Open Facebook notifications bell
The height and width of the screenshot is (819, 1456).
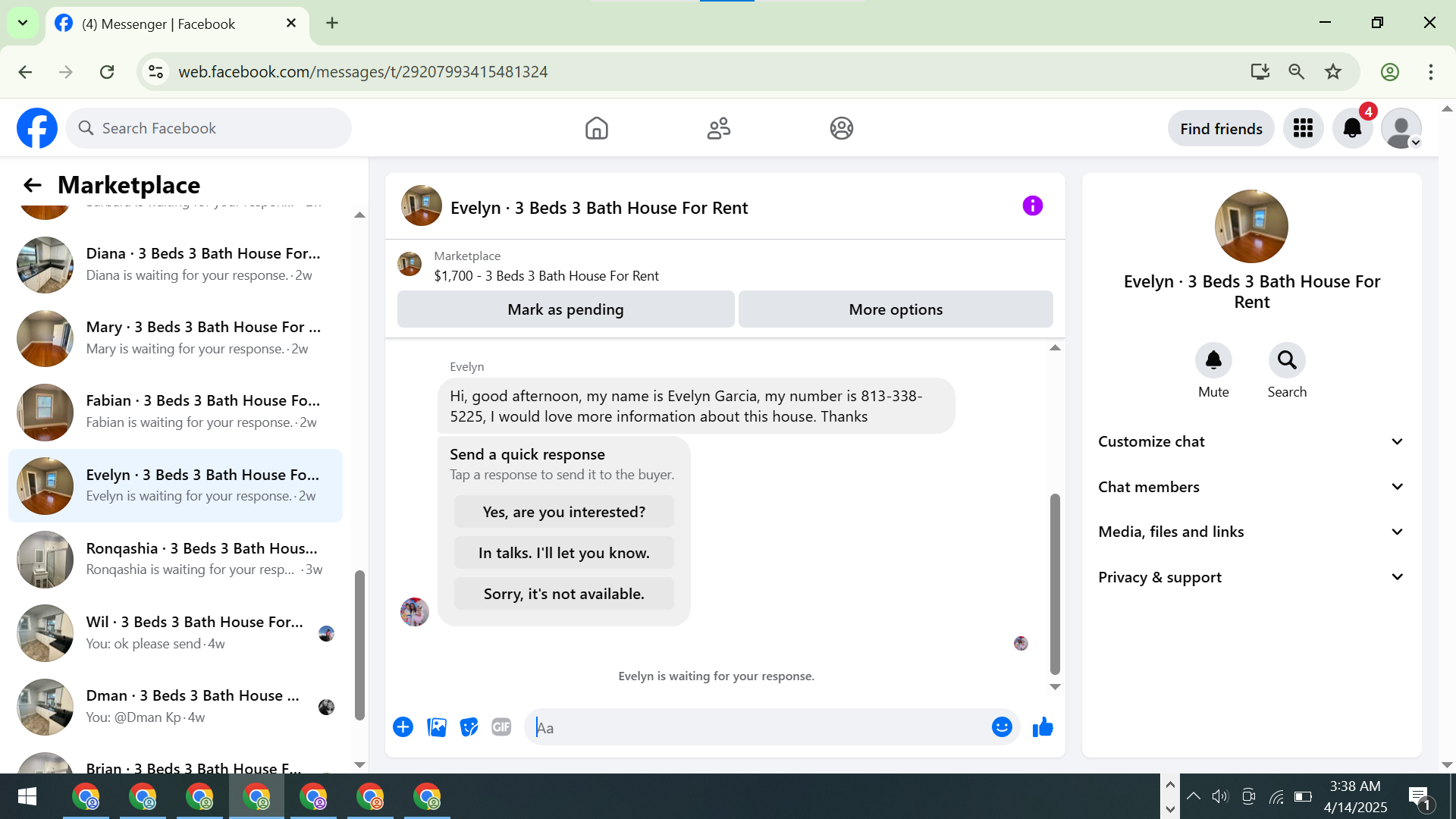[1352, 128]
